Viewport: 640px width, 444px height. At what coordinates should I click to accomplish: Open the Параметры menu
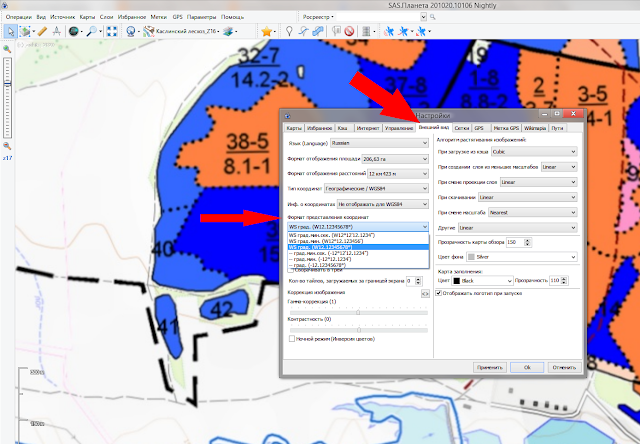coord(201,17)
